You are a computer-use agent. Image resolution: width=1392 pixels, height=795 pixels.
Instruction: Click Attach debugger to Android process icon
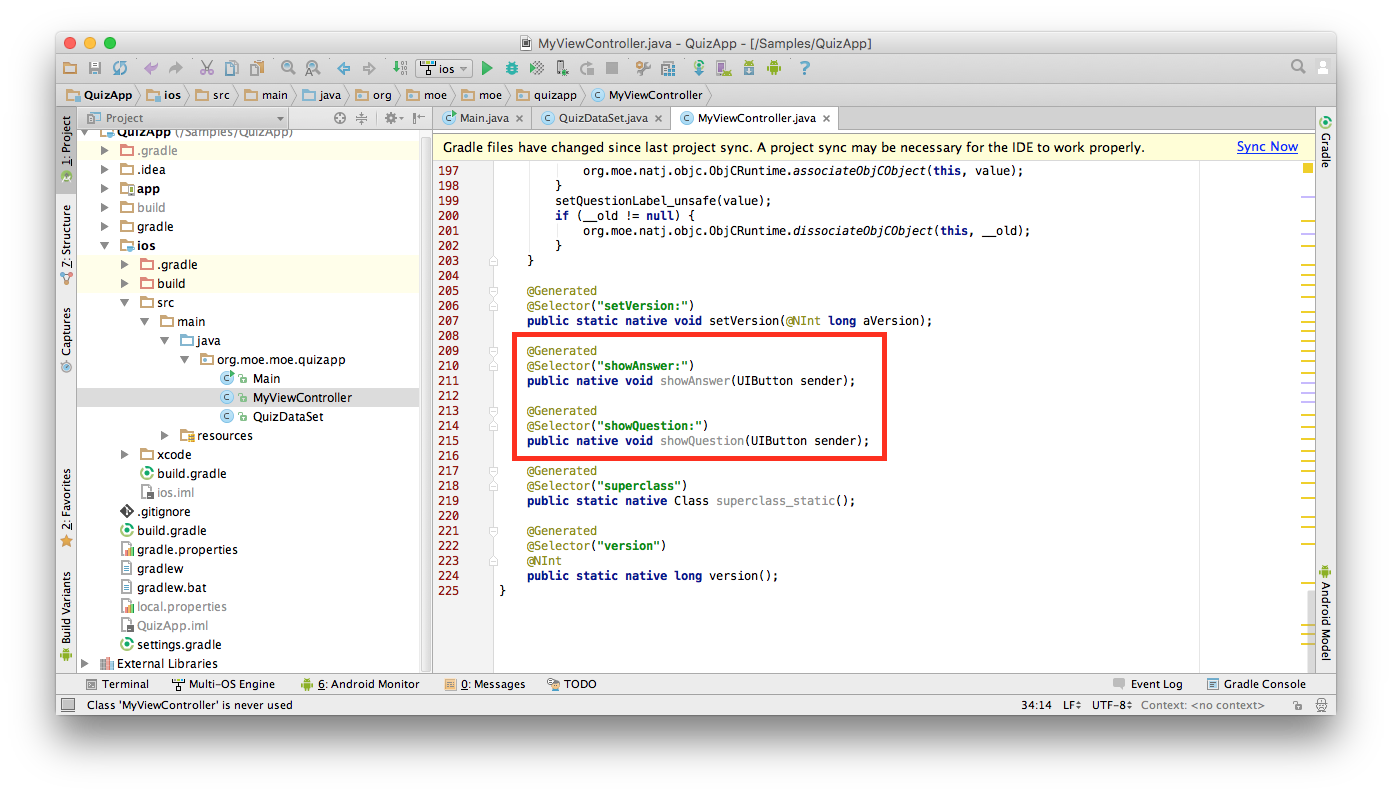point(562,68)
